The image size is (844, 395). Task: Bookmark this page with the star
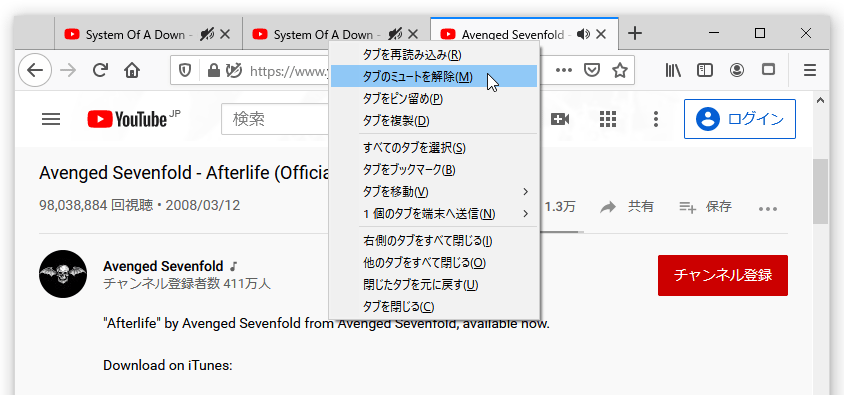[x=620, y=70]
